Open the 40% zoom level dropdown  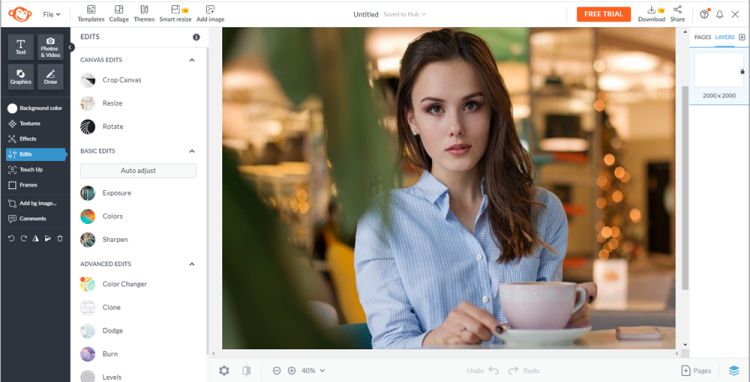[313, 371]
